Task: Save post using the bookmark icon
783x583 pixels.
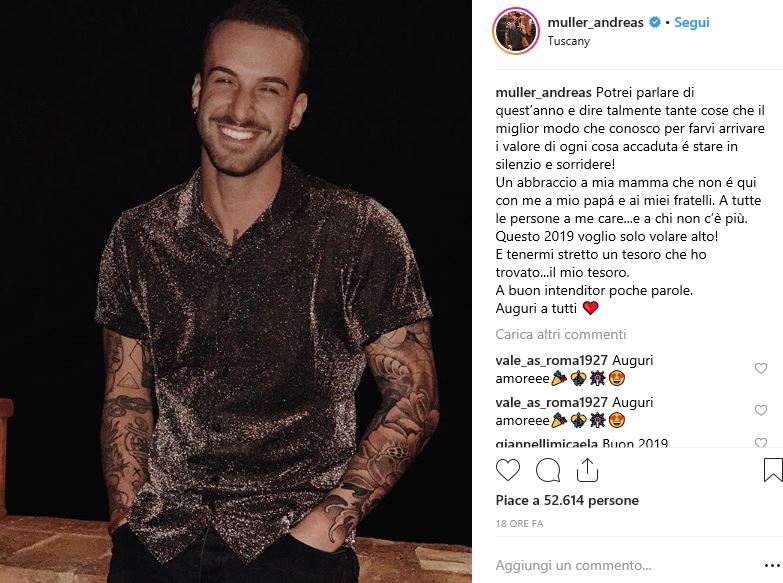Action: [773, 470]
